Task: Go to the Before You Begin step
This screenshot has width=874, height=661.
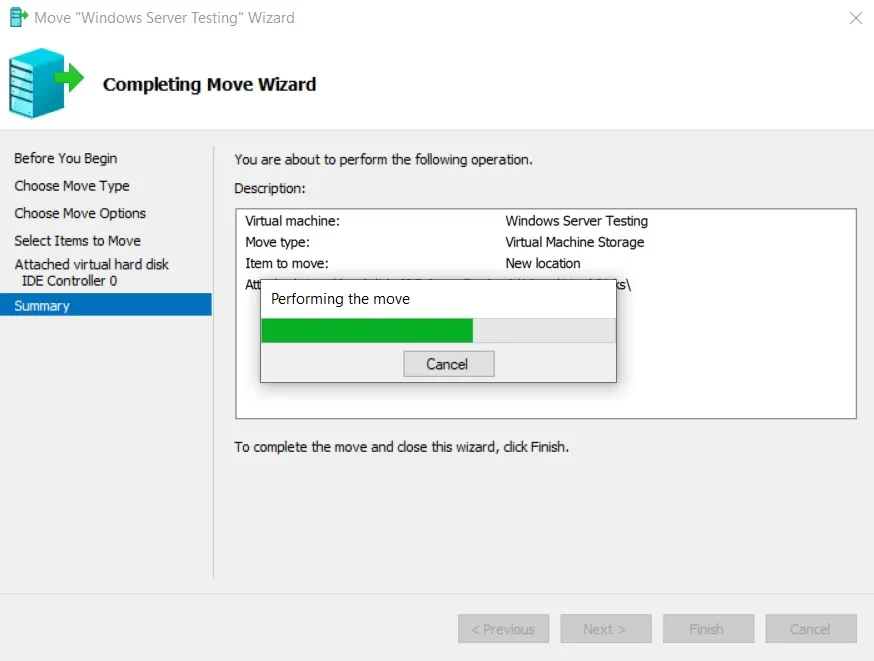Action: pos(65,158)
